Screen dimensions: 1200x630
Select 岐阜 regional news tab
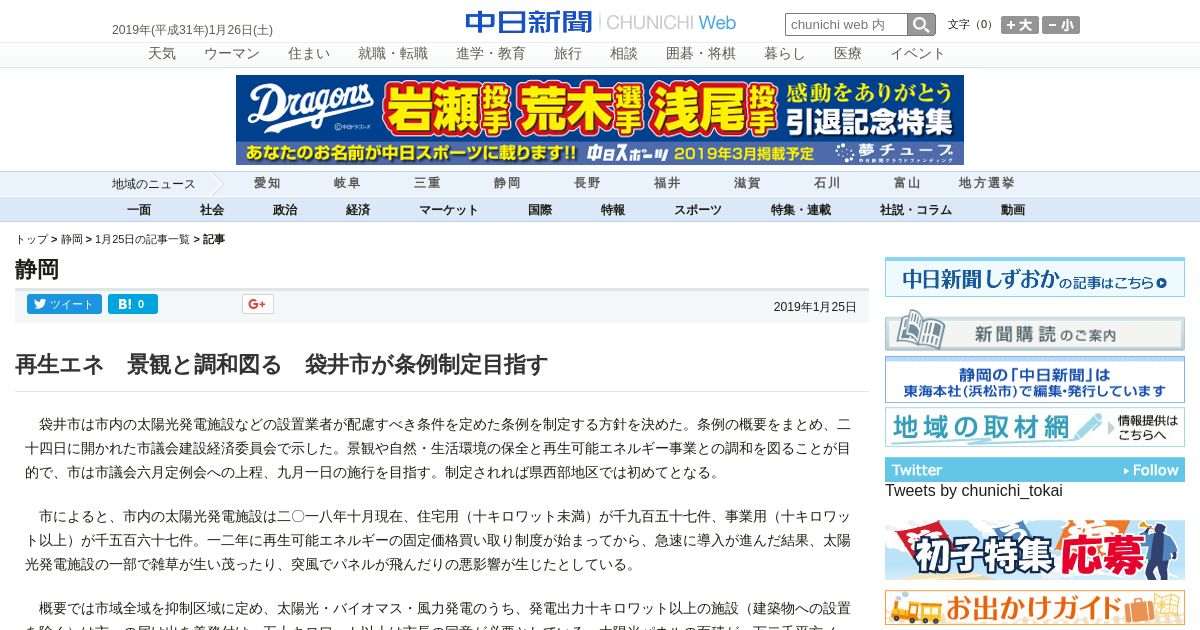point(347,183)
